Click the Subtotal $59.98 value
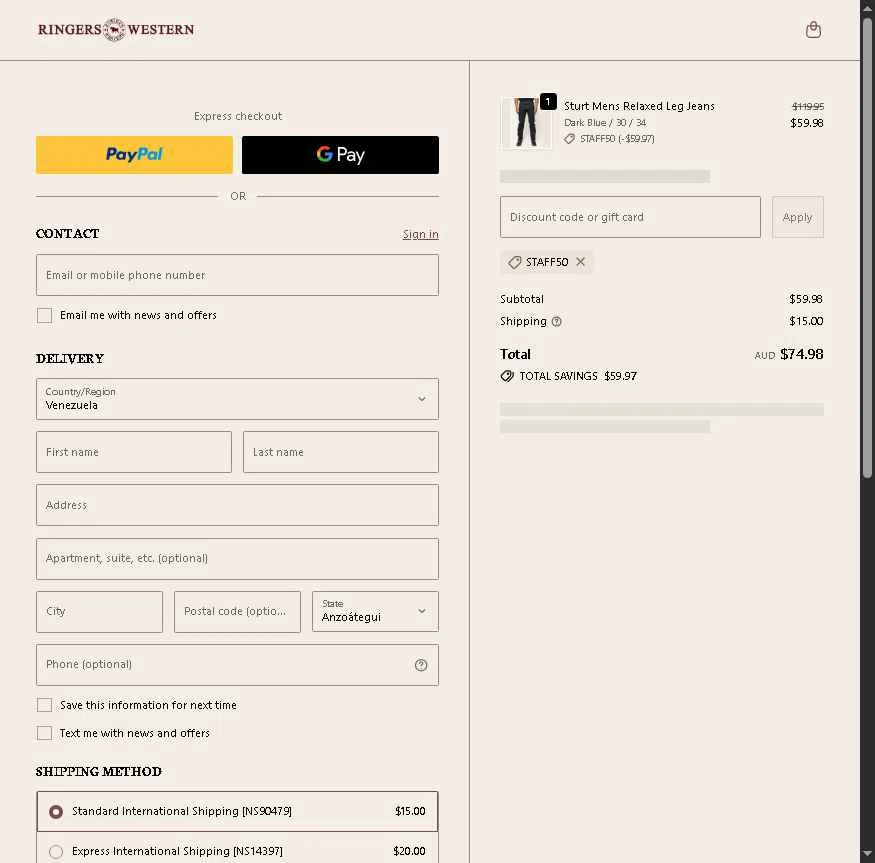875x863 pixels. click(806, 299)
